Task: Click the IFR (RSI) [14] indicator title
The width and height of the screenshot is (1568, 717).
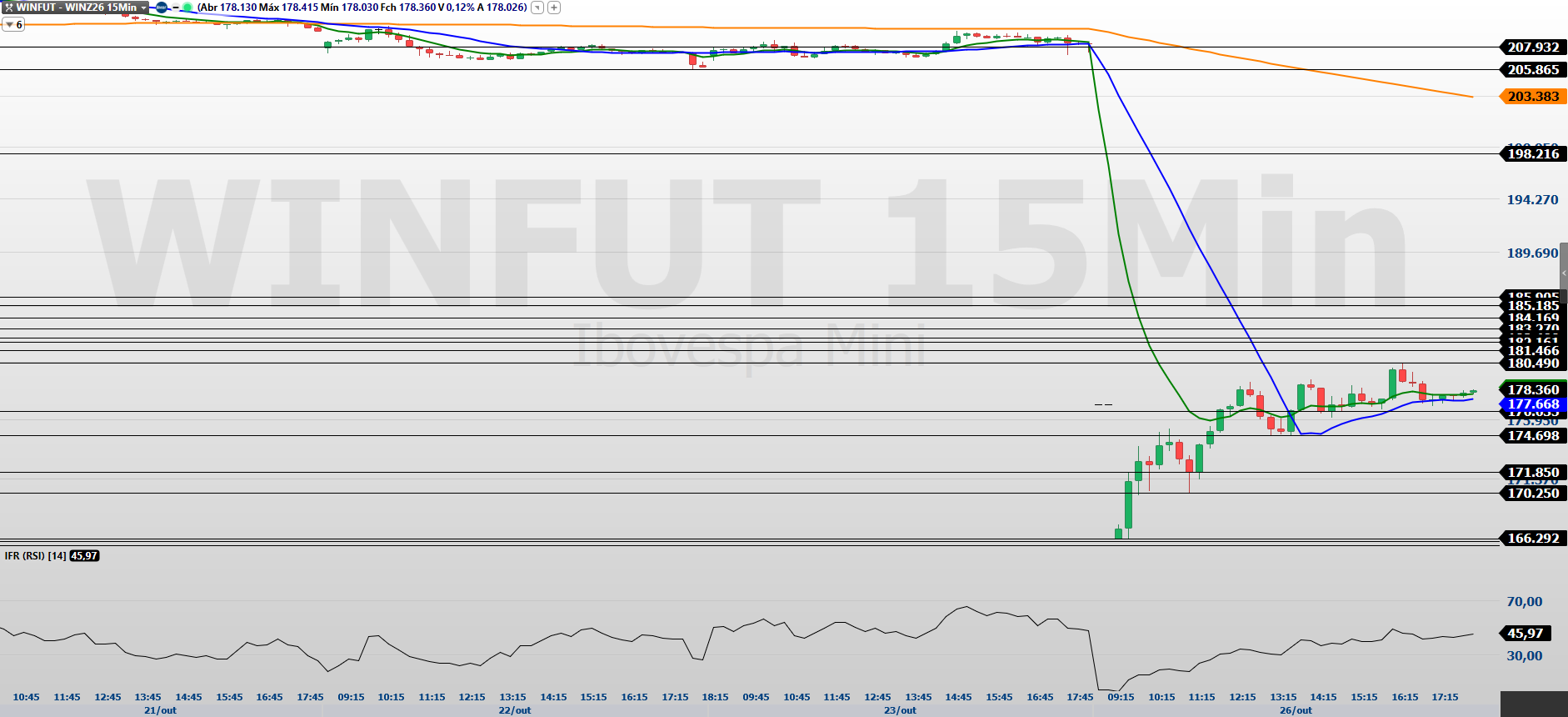Action: (35, 556)
